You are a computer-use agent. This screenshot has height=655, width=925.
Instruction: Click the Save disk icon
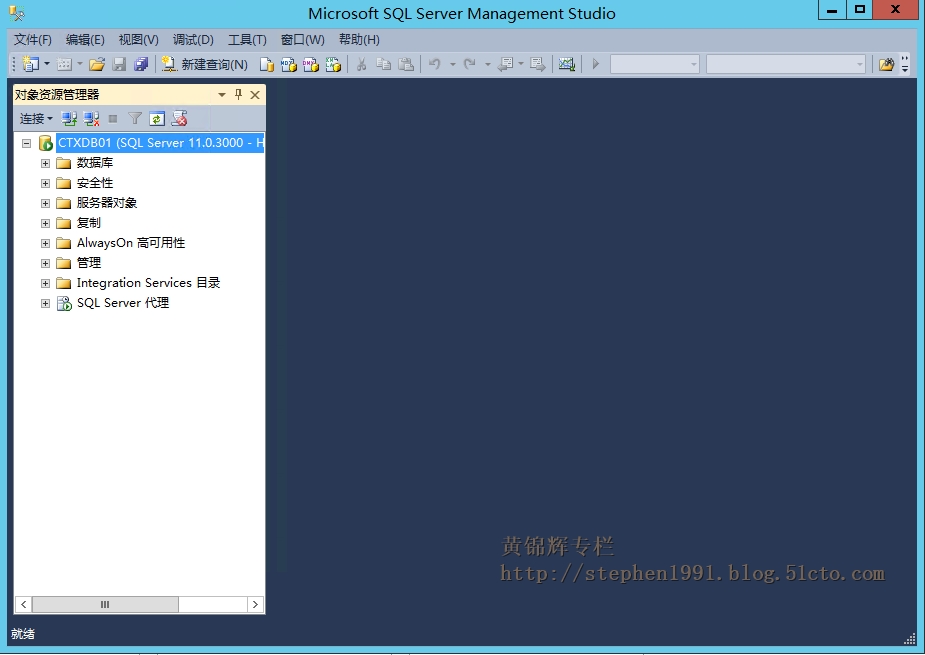(x=119, y=64)
